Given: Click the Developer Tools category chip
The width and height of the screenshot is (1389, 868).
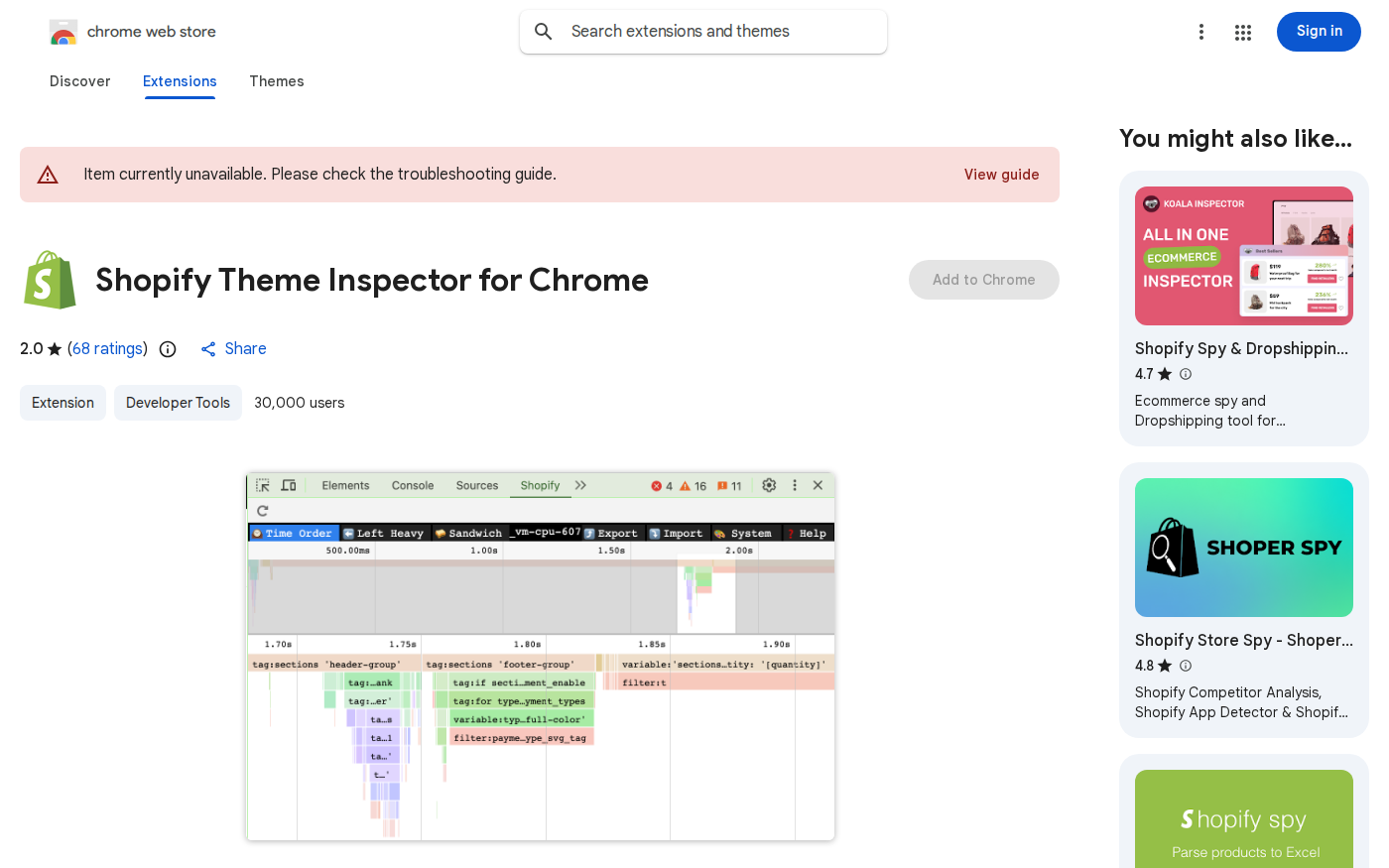Looking at the screenshot, I should click(178, 403).
